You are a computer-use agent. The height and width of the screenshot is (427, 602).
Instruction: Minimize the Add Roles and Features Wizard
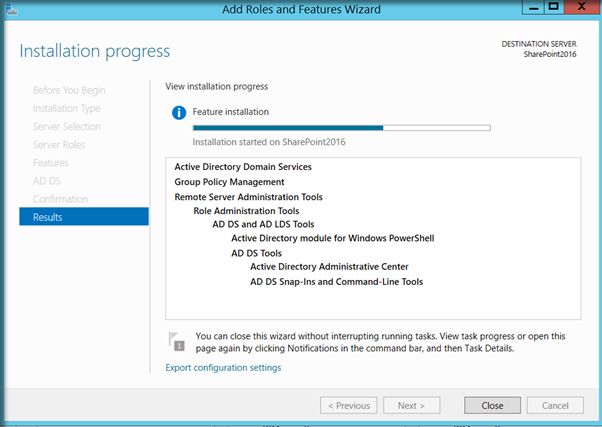click(533, 7)
